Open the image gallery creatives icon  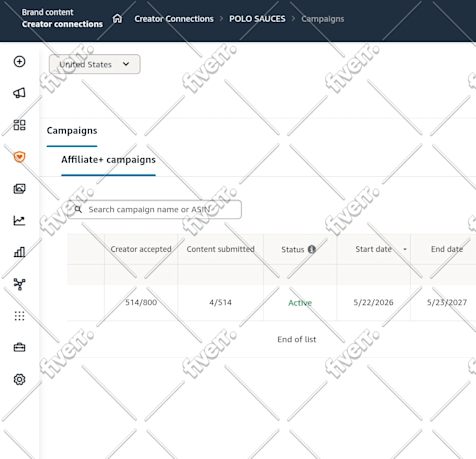(19, 189)
